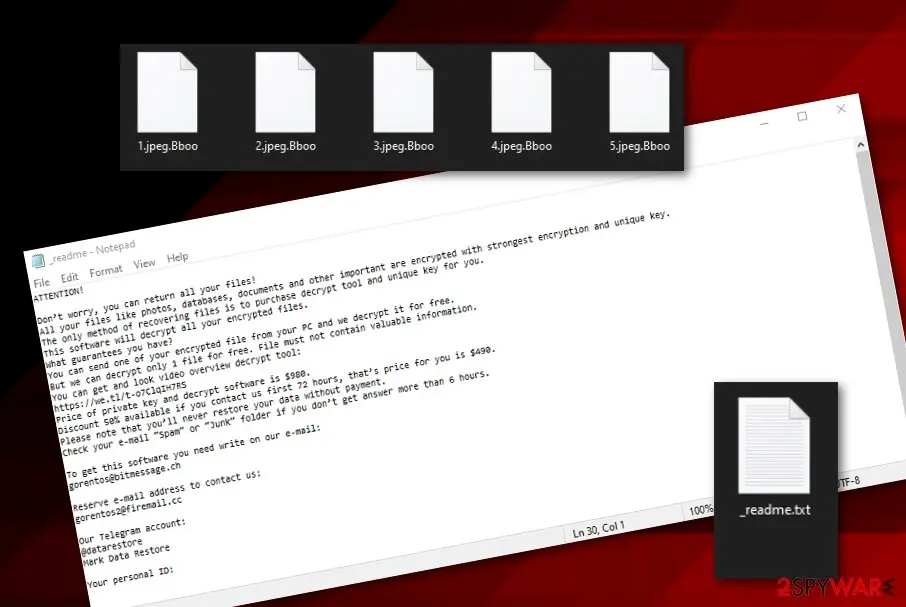Click the ATTENTION! heading line
The width and height of the screenshot is (906, 607).
click(x=58, y=293)
